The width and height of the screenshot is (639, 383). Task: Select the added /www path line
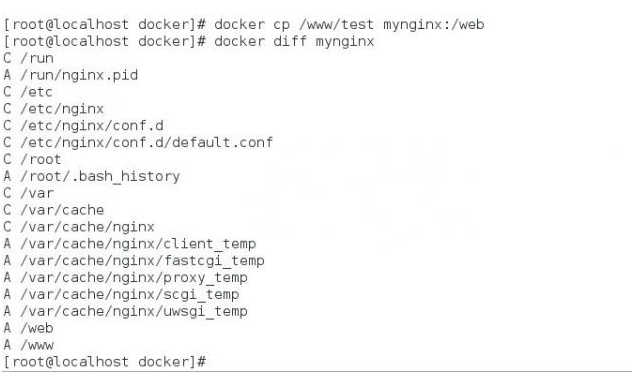coord(29,345)
